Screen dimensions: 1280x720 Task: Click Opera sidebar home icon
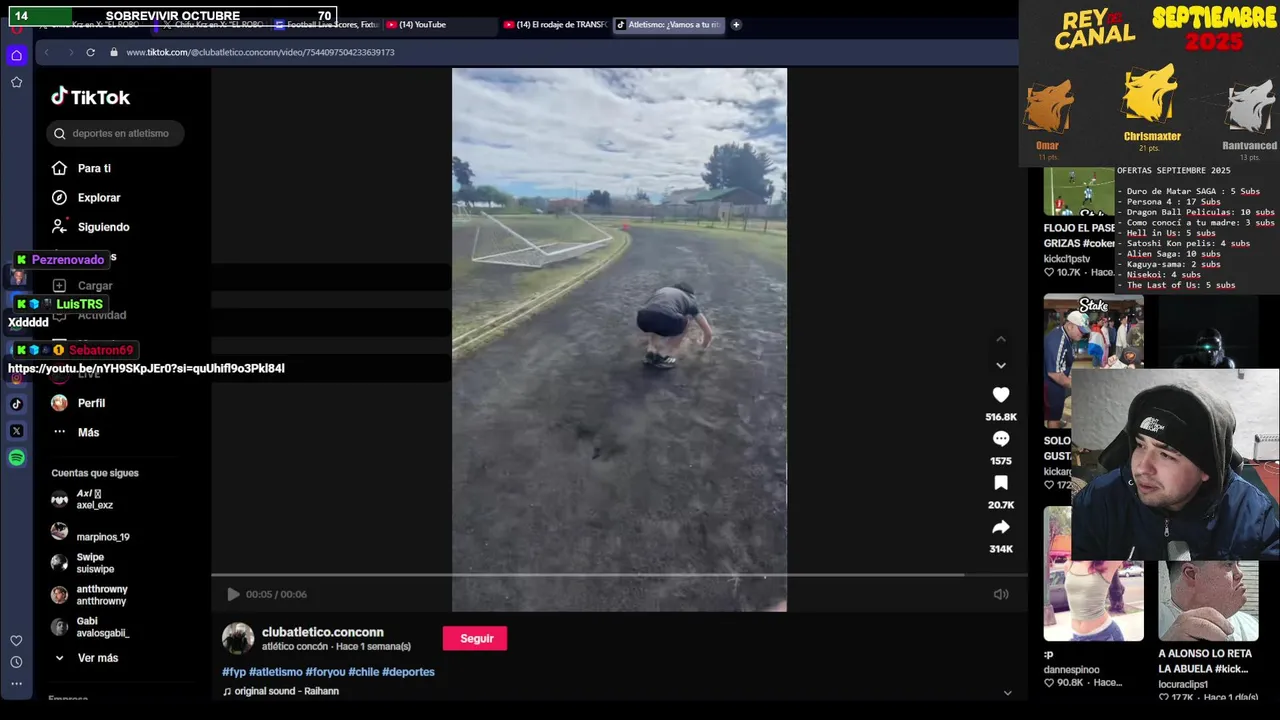[16, 55]
